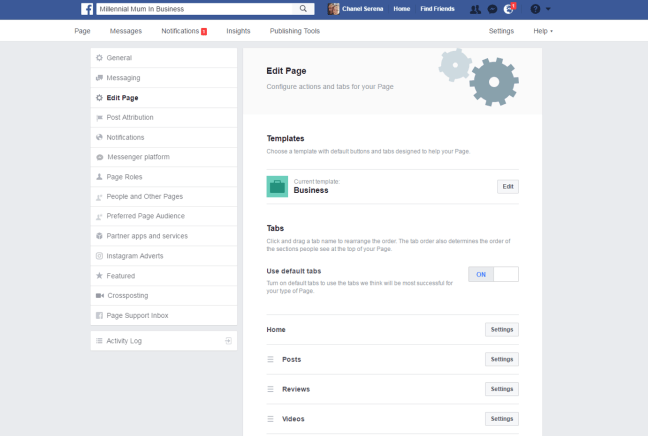The image size is (648, 436).
Task: Click the Partner apps cube icon
Action: [99, 236]
